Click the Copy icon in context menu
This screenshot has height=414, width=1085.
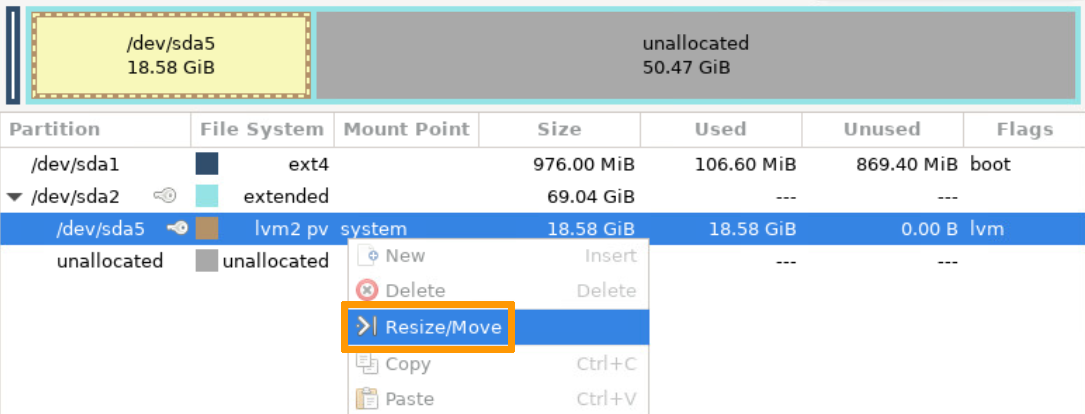tap(367, 364)
